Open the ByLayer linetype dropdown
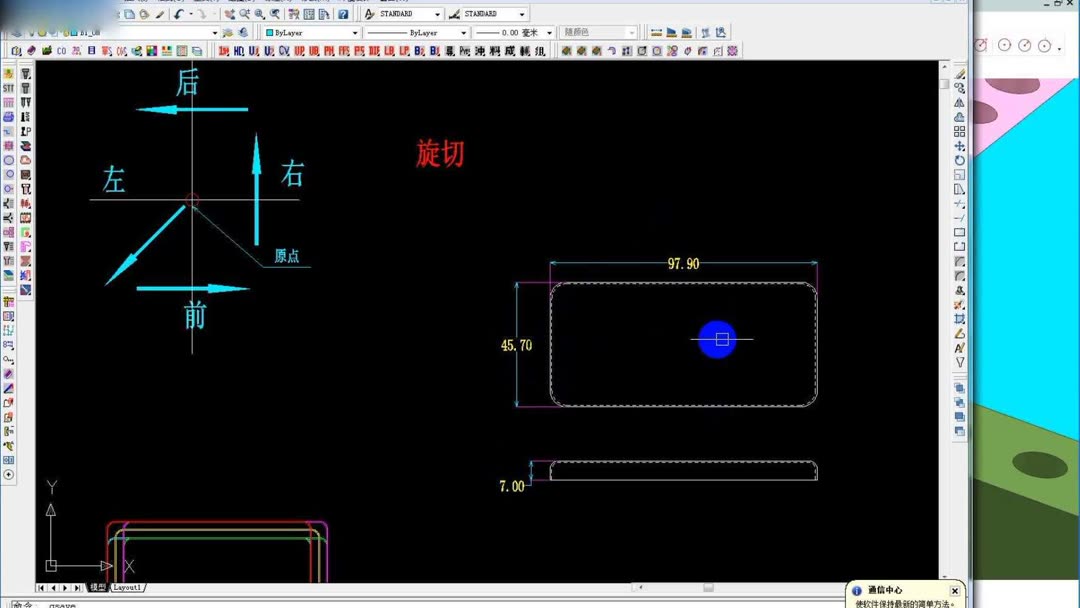This screenshot has height=608, width=1080. (x=464, y=31)
